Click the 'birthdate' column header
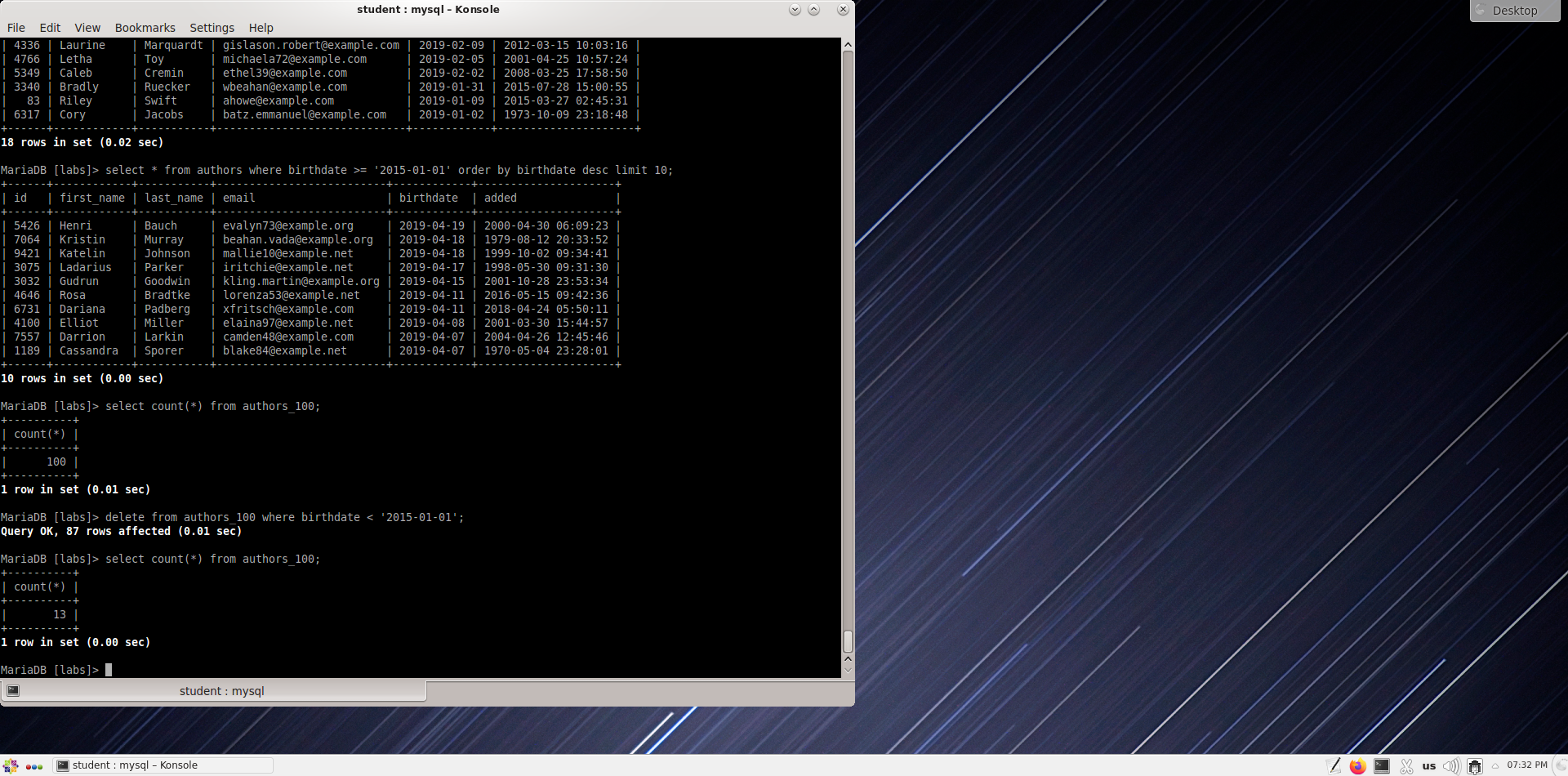Screen dimensions: 1568x776 tap(429, 198)
